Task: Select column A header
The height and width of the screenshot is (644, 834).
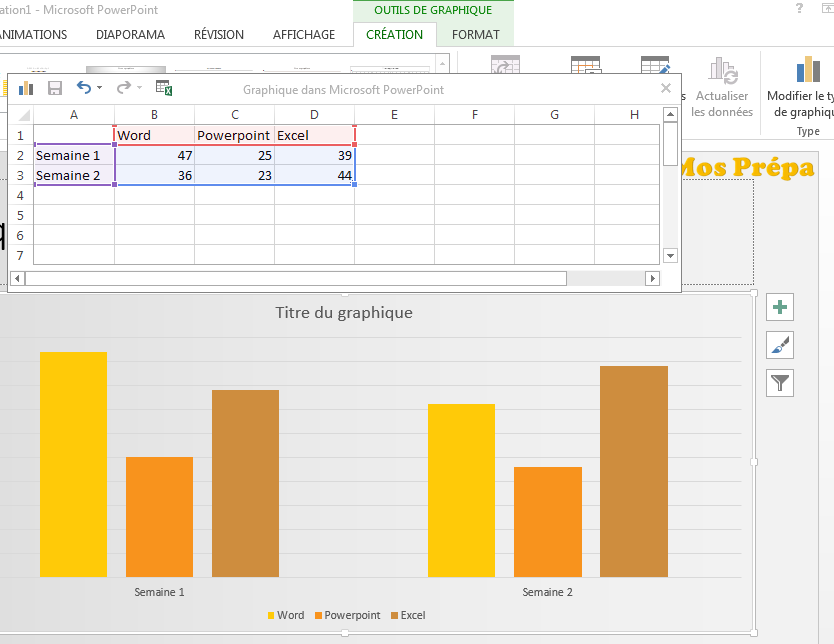Action: (x=74, y=115)
